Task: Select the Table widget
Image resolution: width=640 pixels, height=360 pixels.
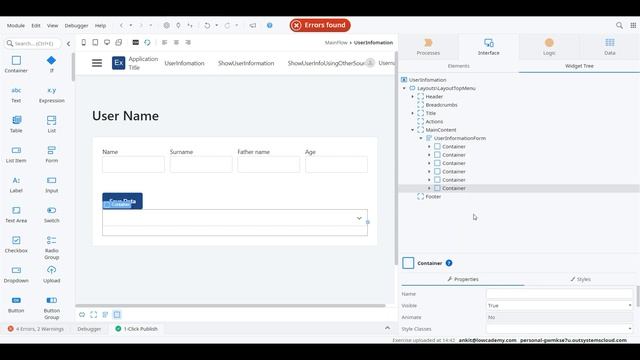Action: (16, 124)
